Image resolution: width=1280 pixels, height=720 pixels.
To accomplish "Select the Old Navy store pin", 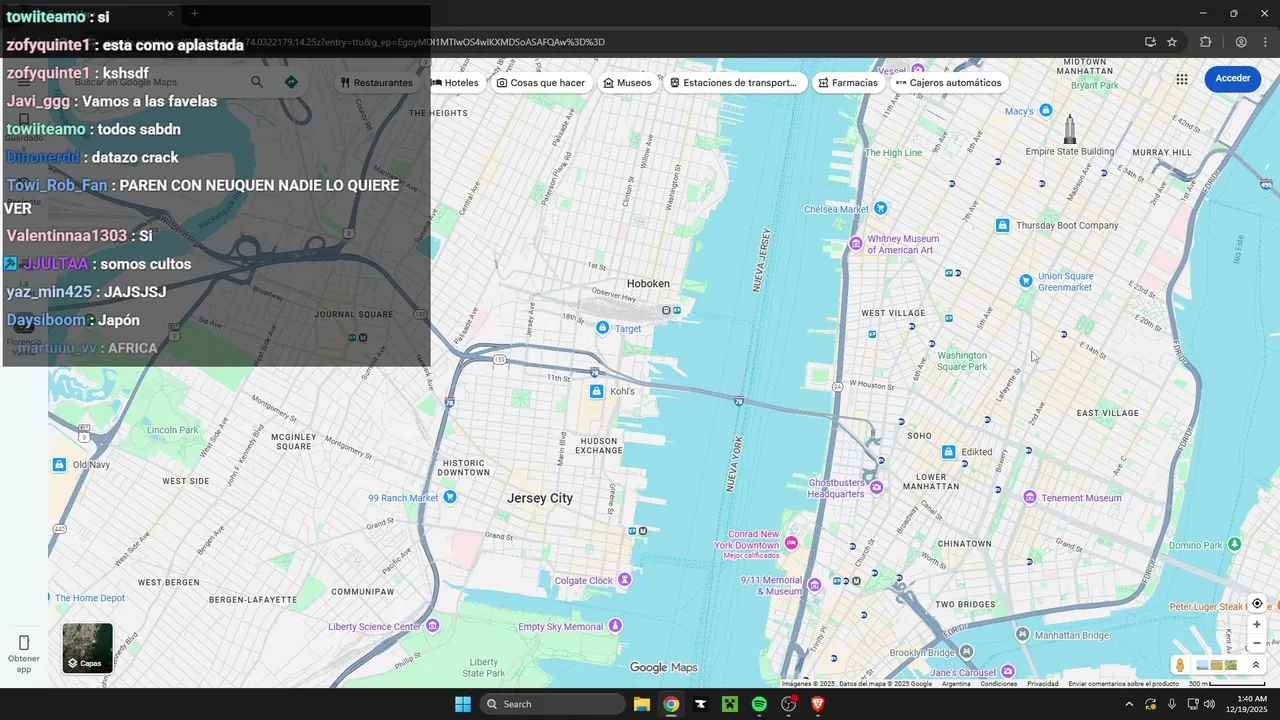I will coord(59,465).
